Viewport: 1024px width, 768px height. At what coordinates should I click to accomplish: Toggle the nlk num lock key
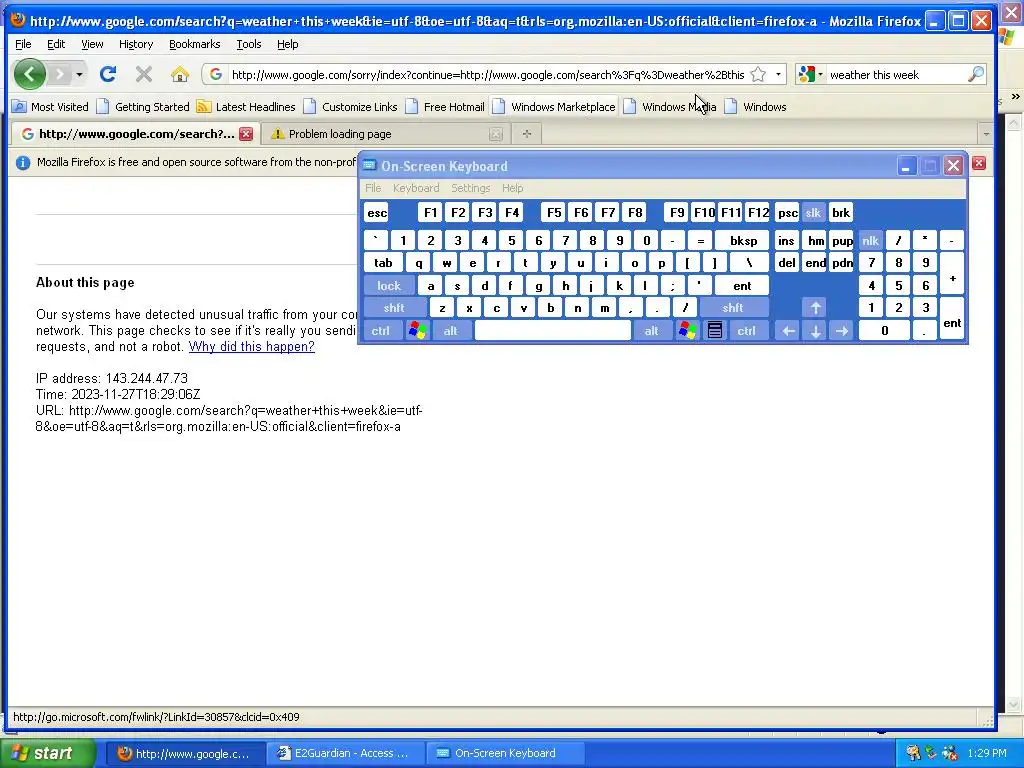click(871, 240)
